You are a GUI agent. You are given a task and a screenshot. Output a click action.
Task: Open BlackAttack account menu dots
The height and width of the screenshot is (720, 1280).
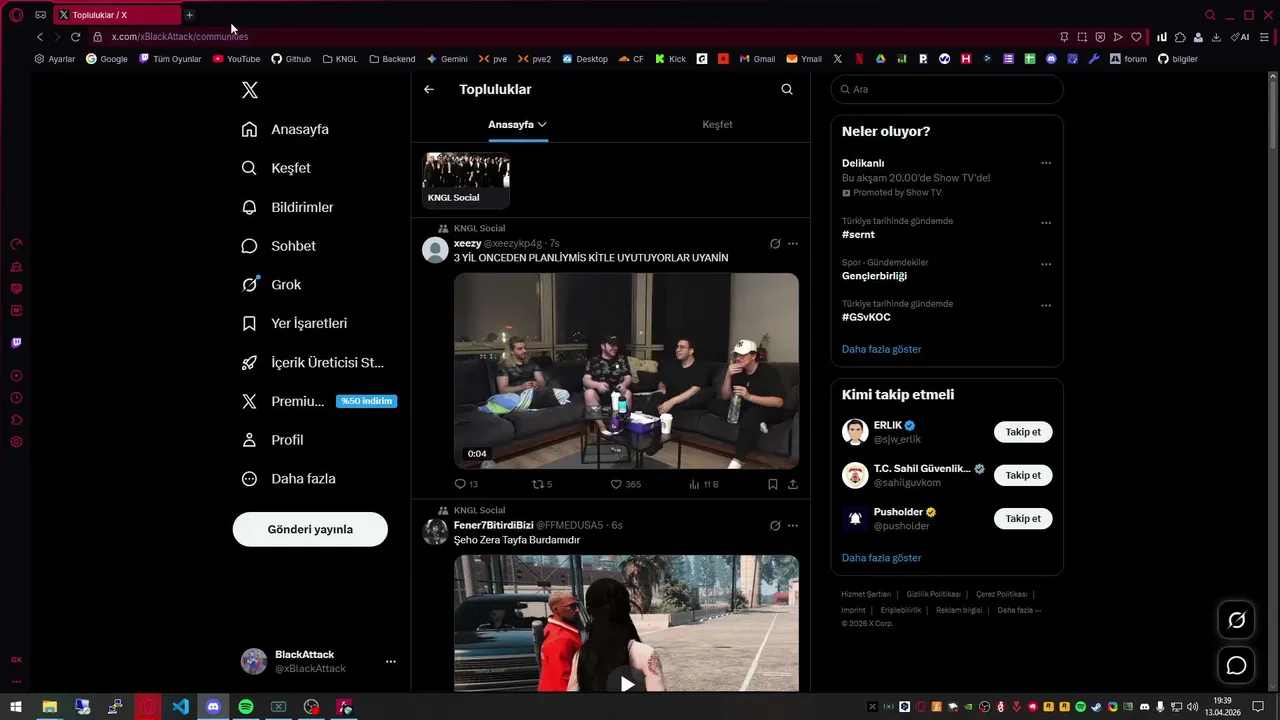(x=391, y=661)
